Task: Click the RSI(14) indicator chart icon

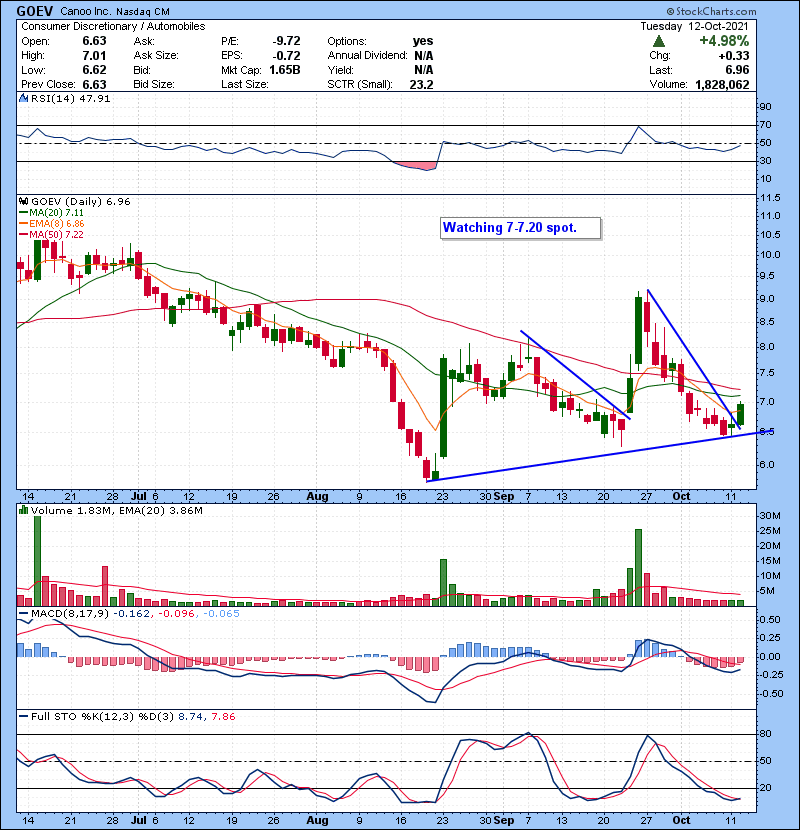Action: pos(23,98)
